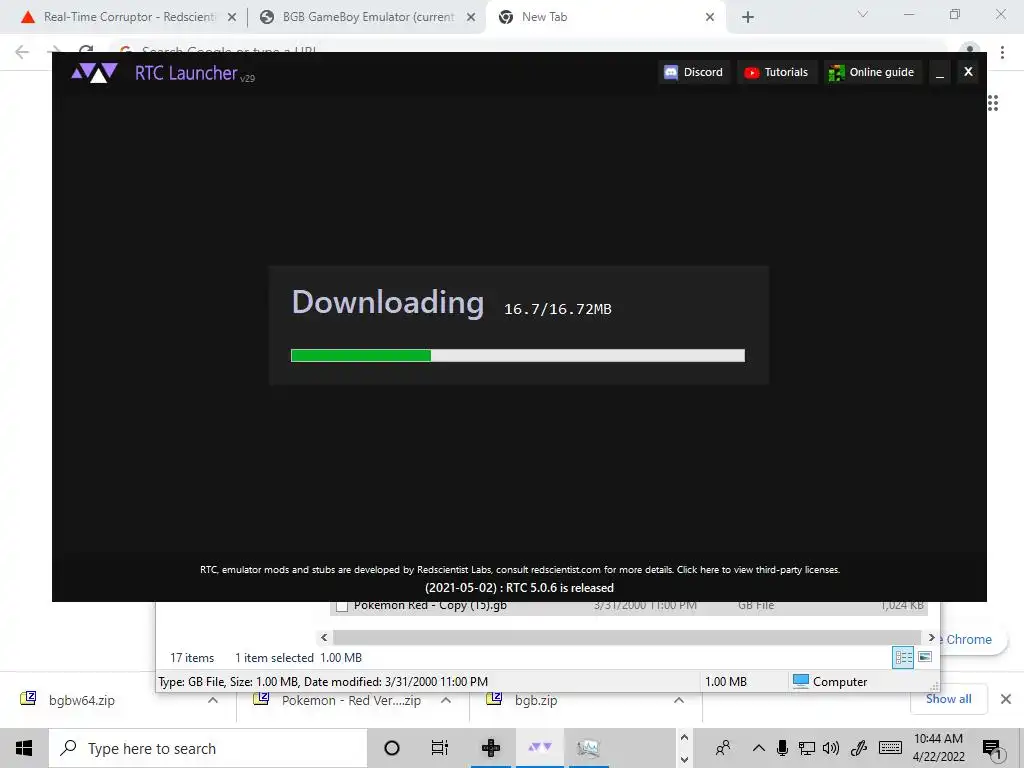Close the Real-Time Corruptor tab
Image resolution: width=1024 pixels, height=768 pixels.
(231, 18)
